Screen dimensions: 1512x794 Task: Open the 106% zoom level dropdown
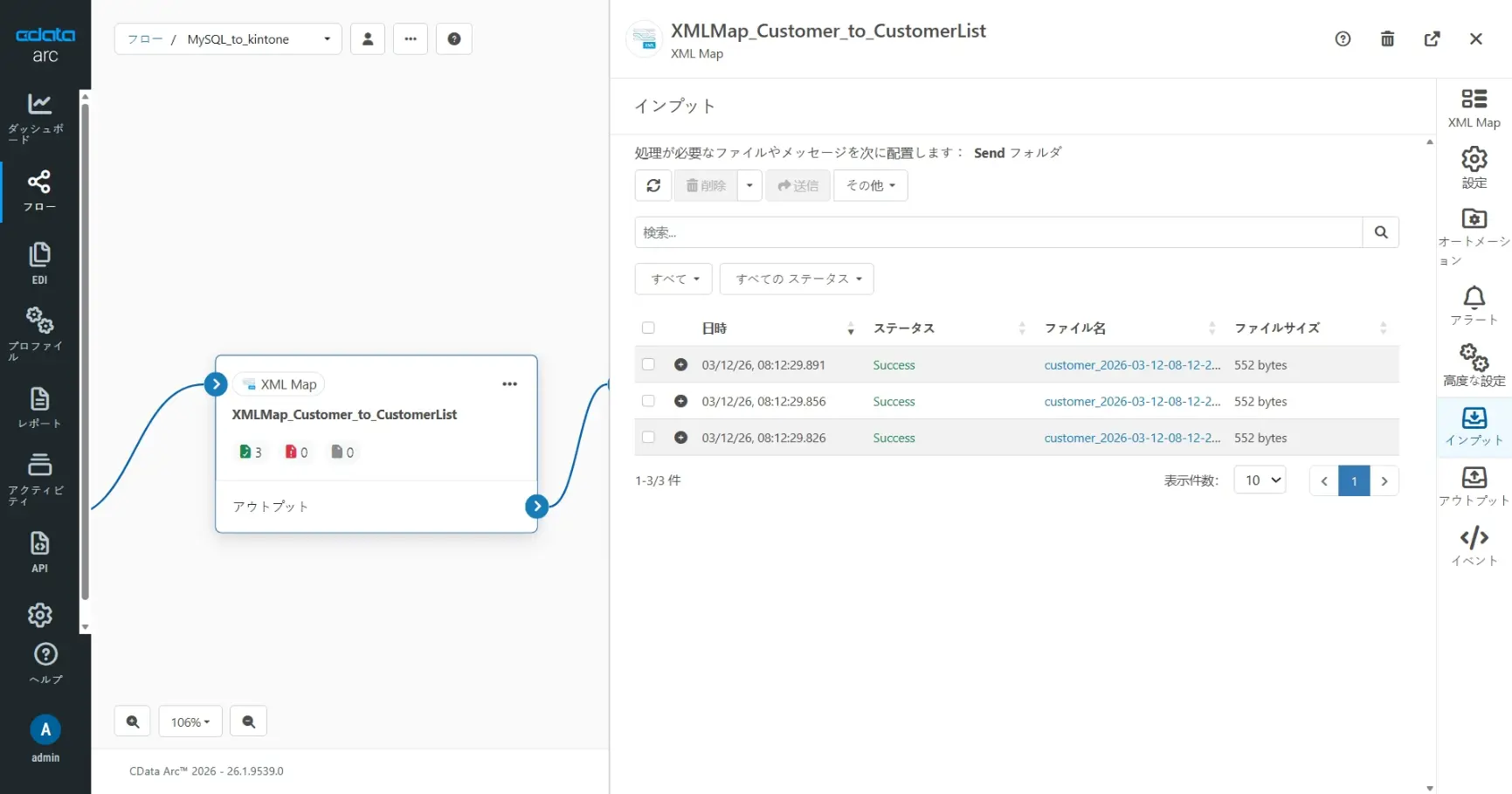pos(190,722)
